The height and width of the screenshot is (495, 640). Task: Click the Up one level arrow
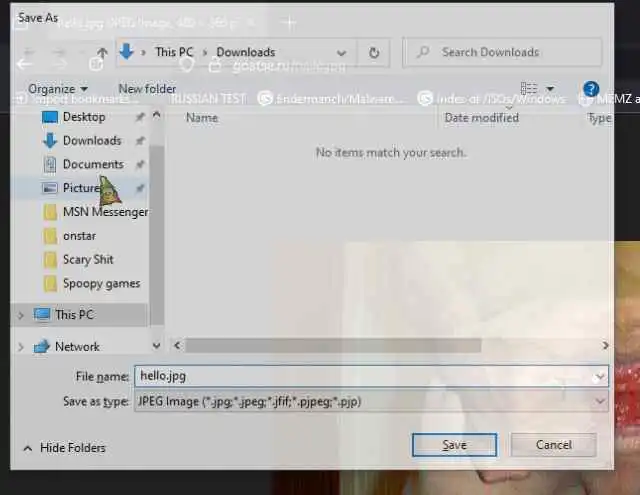coord(102,53)
